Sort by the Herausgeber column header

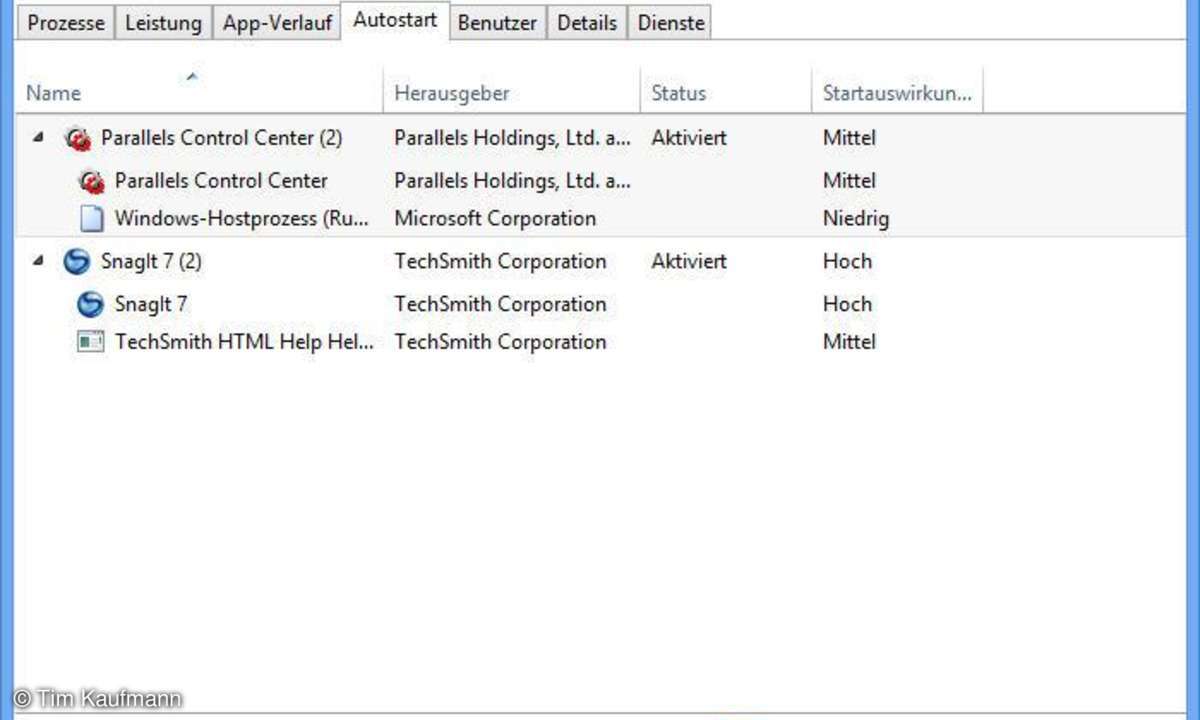coord(512,90)
